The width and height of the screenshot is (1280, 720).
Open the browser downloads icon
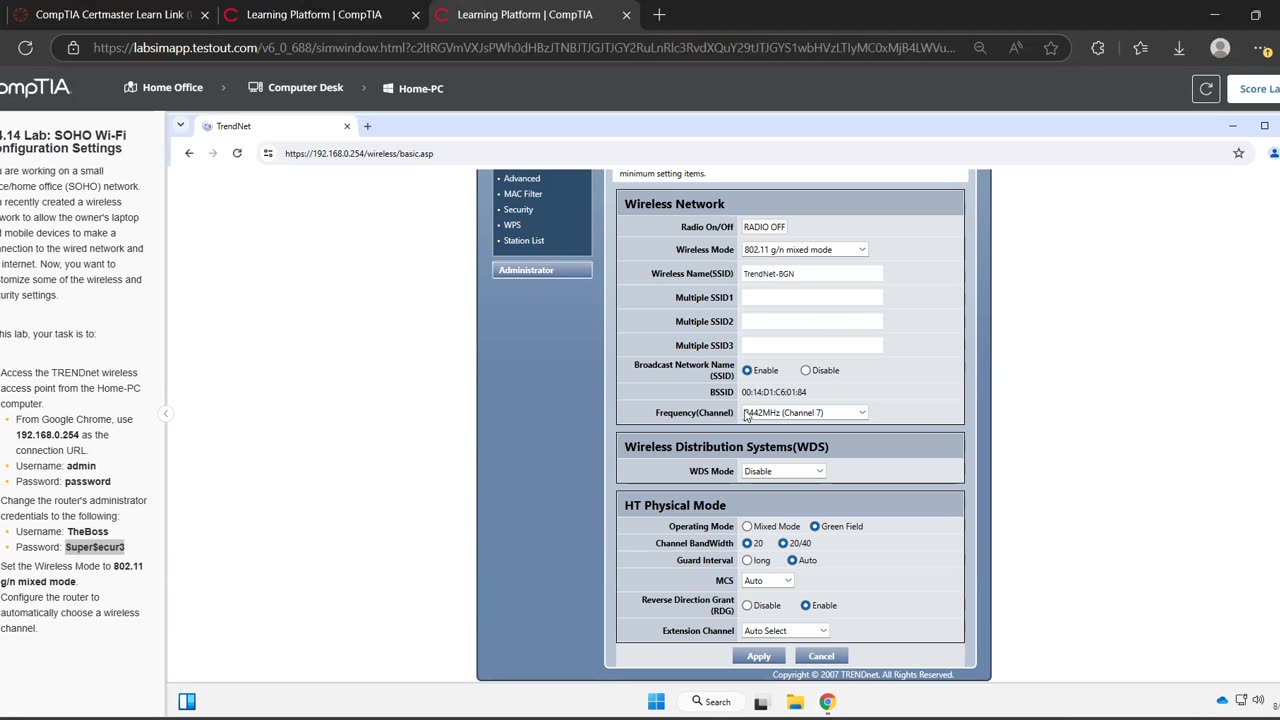[x=1179, y=48]
